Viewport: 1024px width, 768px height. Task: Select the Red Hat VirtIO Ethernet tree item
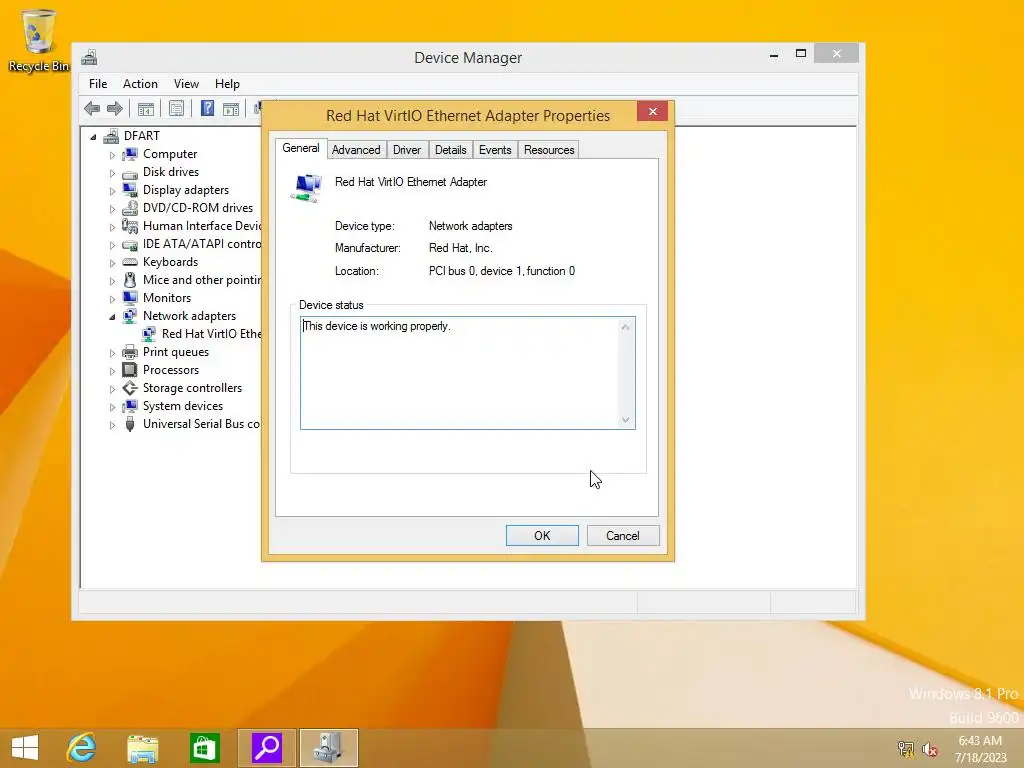pyautogui.click(x=212, y=334)
